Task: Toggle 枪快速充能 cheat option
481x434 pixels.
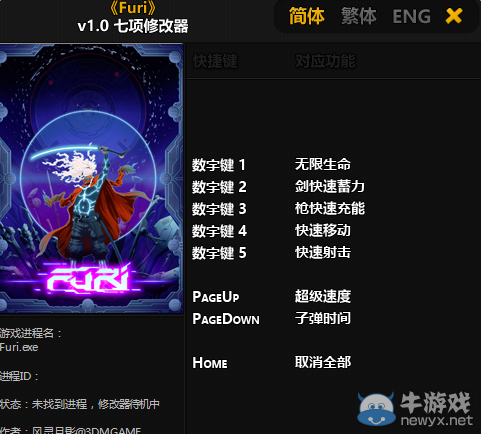Action: click(x=330, y=208)
